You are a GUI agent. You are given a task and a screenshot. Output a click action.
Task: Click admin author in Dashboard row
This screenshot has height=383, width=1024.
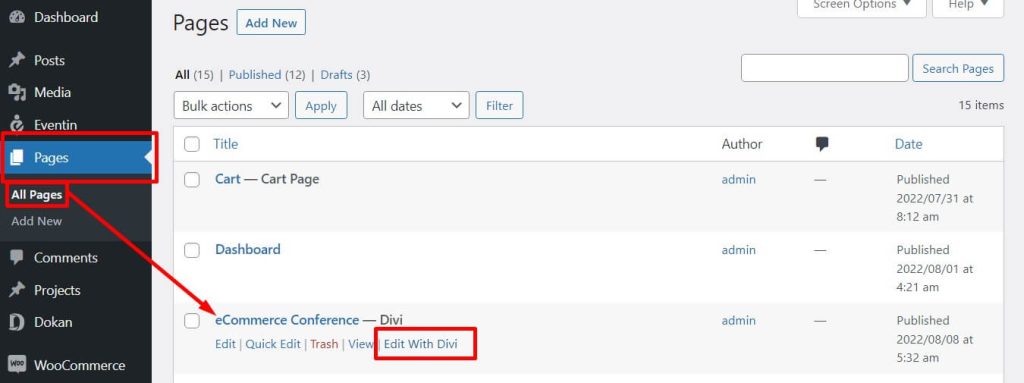point(739,250)
